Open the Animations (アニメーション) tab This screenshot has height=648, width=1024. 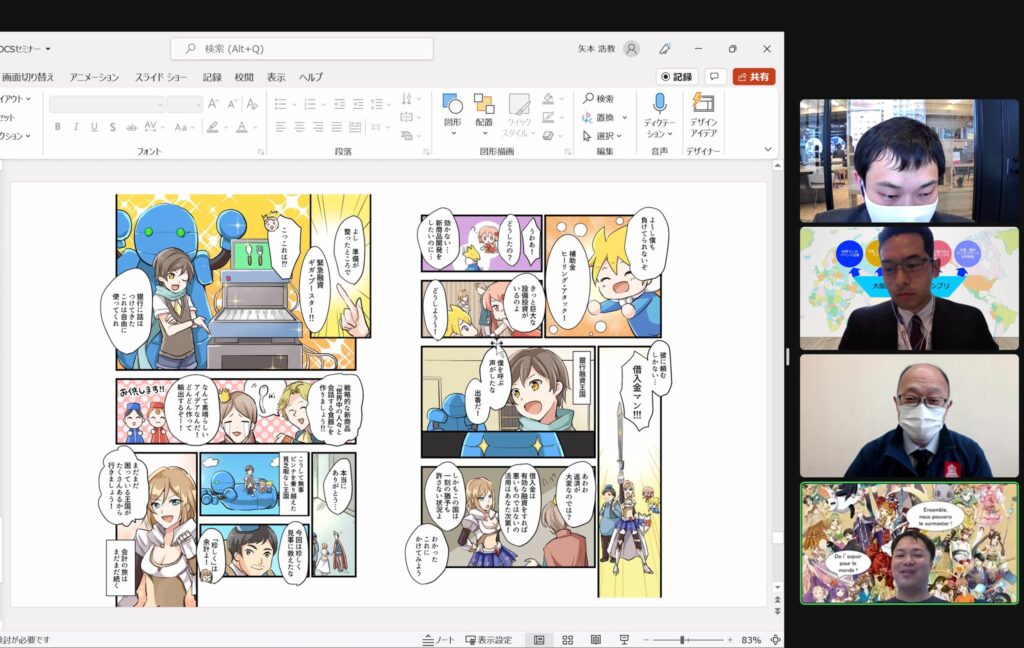(x=94, y=77)
